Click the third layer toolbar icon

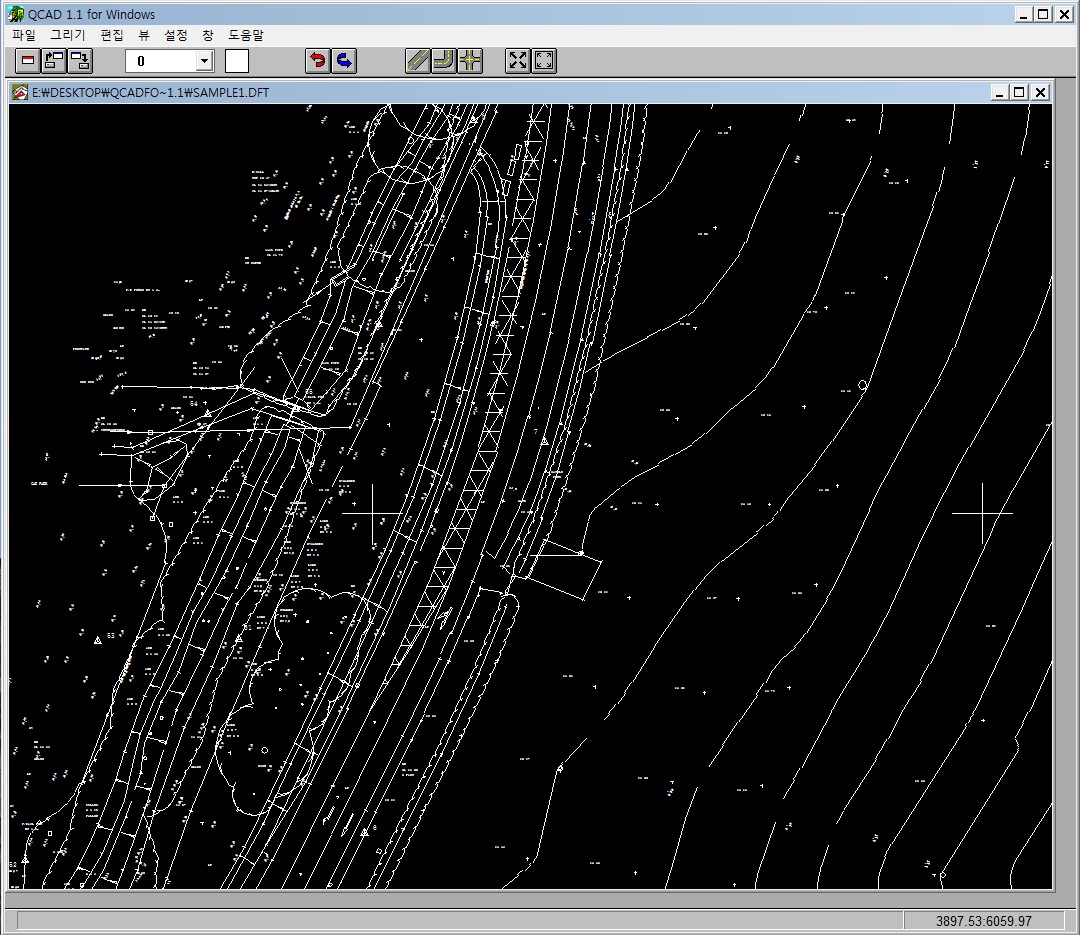[80, 61]
